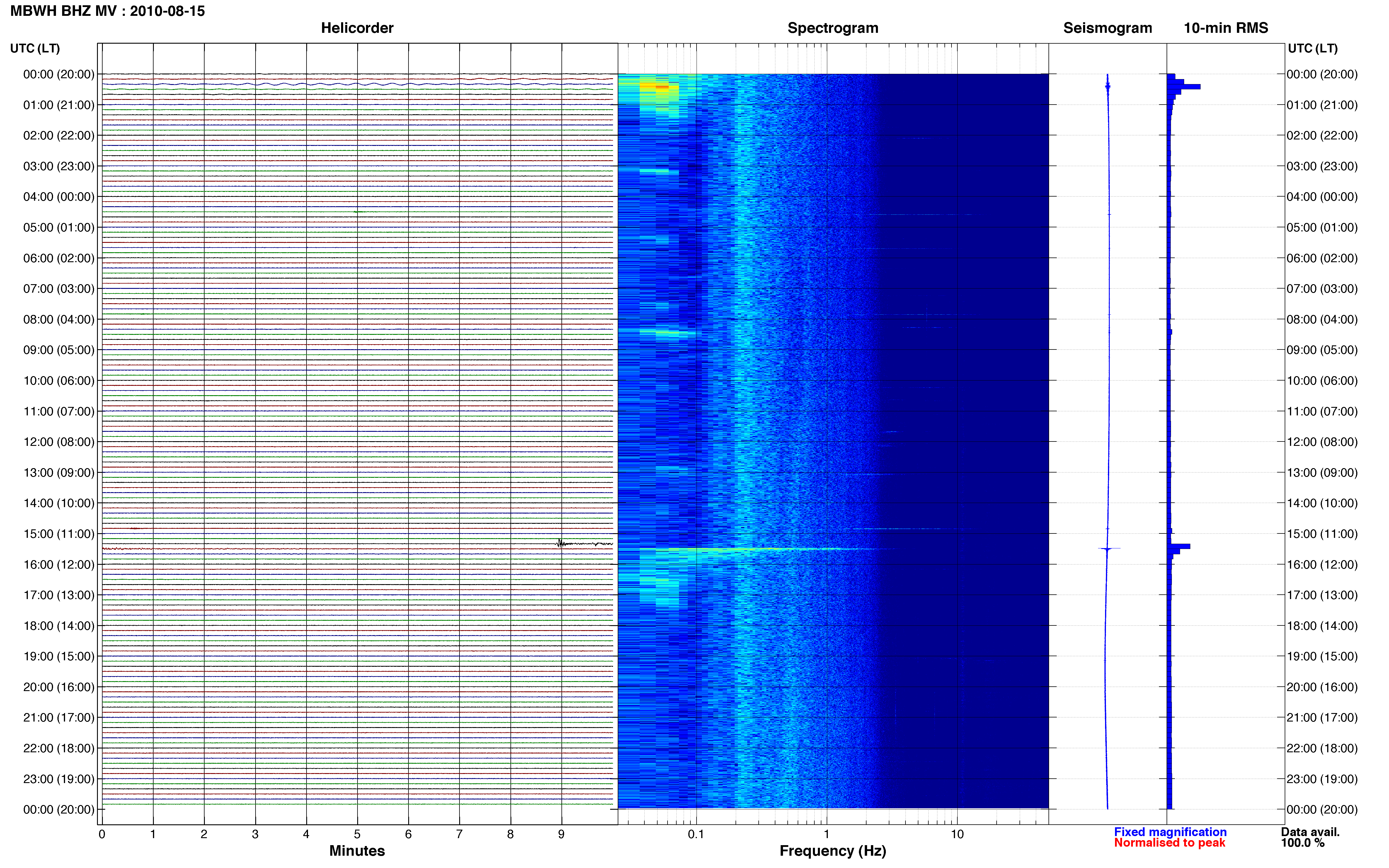Click minute tick label '5' under Helicorder
Screen dimensions: 1389x868
[x=357, y=835]
